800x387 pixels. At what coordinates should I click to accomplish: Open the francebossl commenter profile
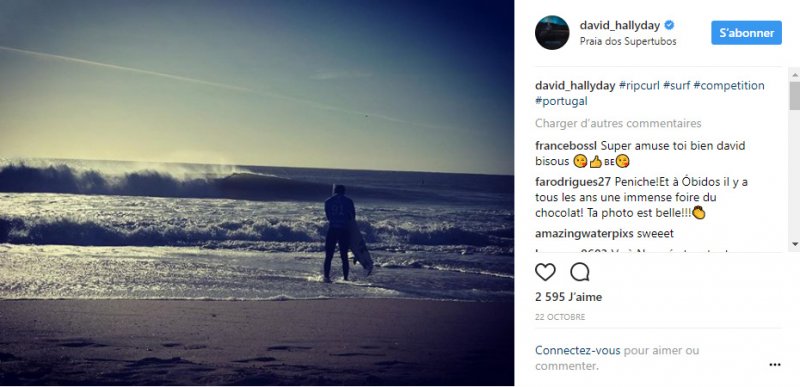566,146
